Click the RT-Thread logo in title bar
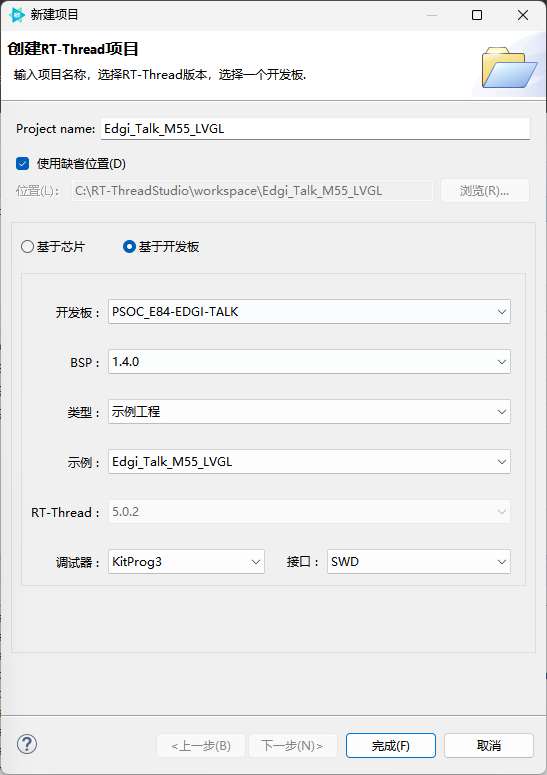 click(x=17, y=15)
